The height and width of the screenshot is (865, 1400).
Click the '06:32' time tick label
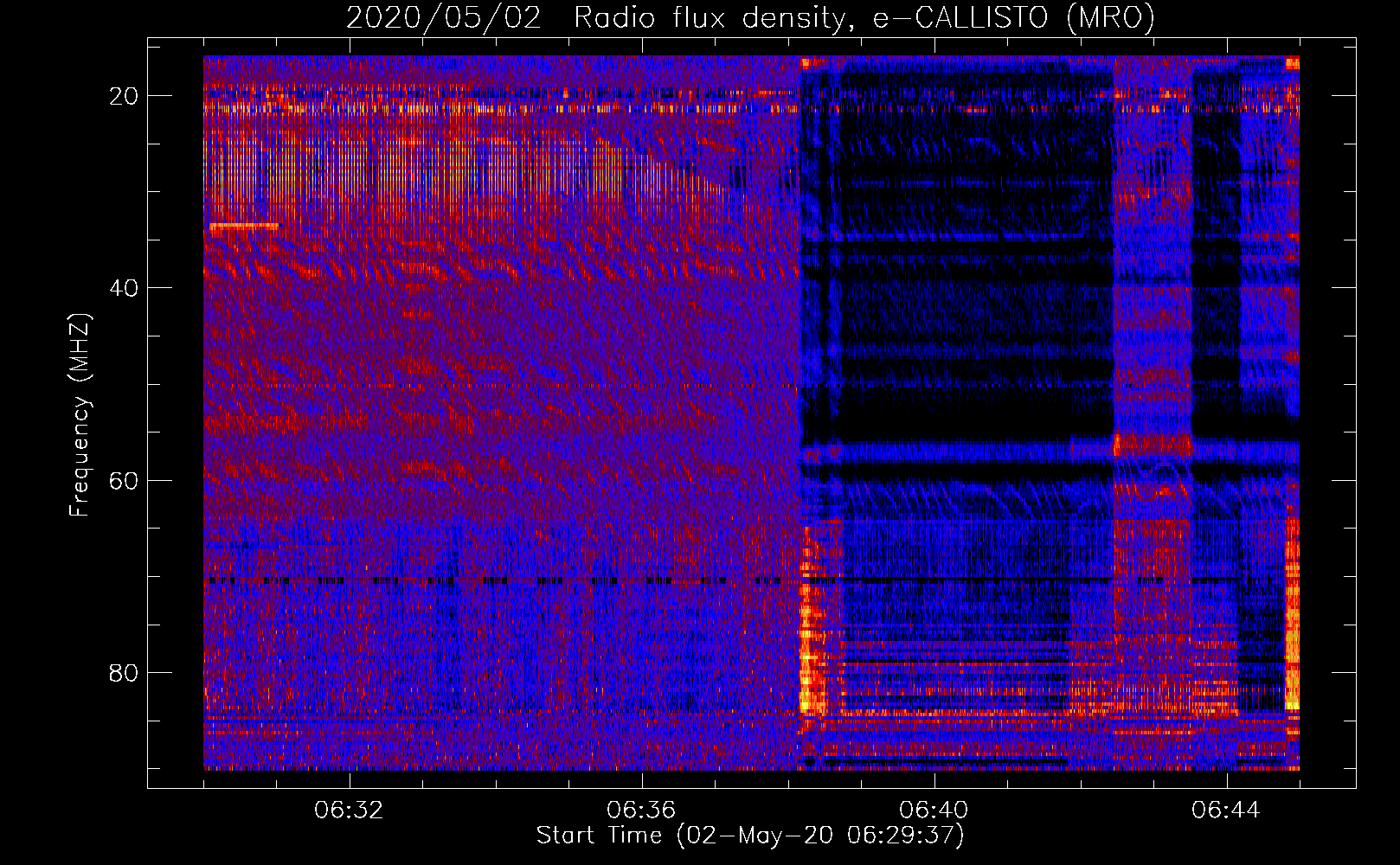pos(349,811)
